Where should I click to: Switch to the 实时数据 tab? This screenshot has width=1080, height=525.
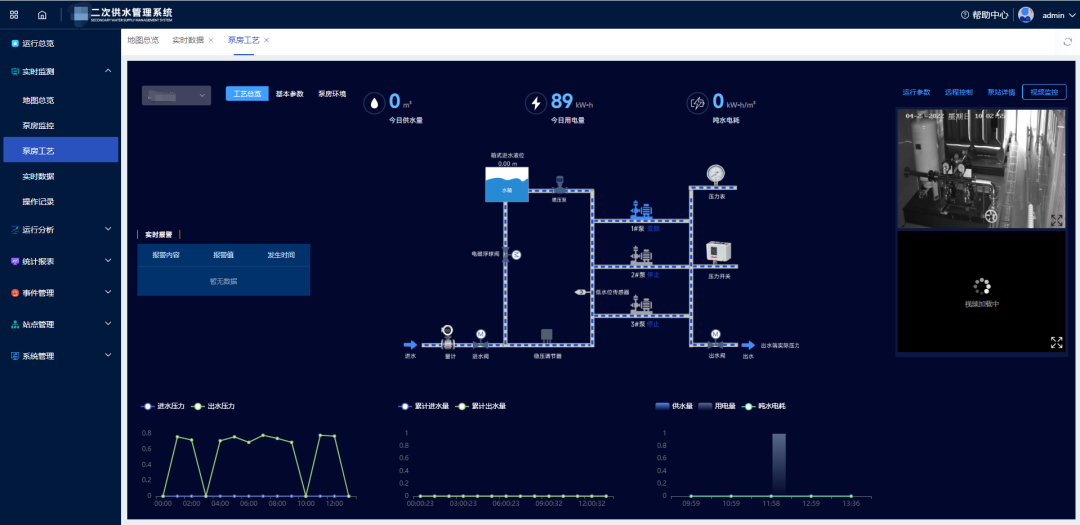[x=188, y=40]
